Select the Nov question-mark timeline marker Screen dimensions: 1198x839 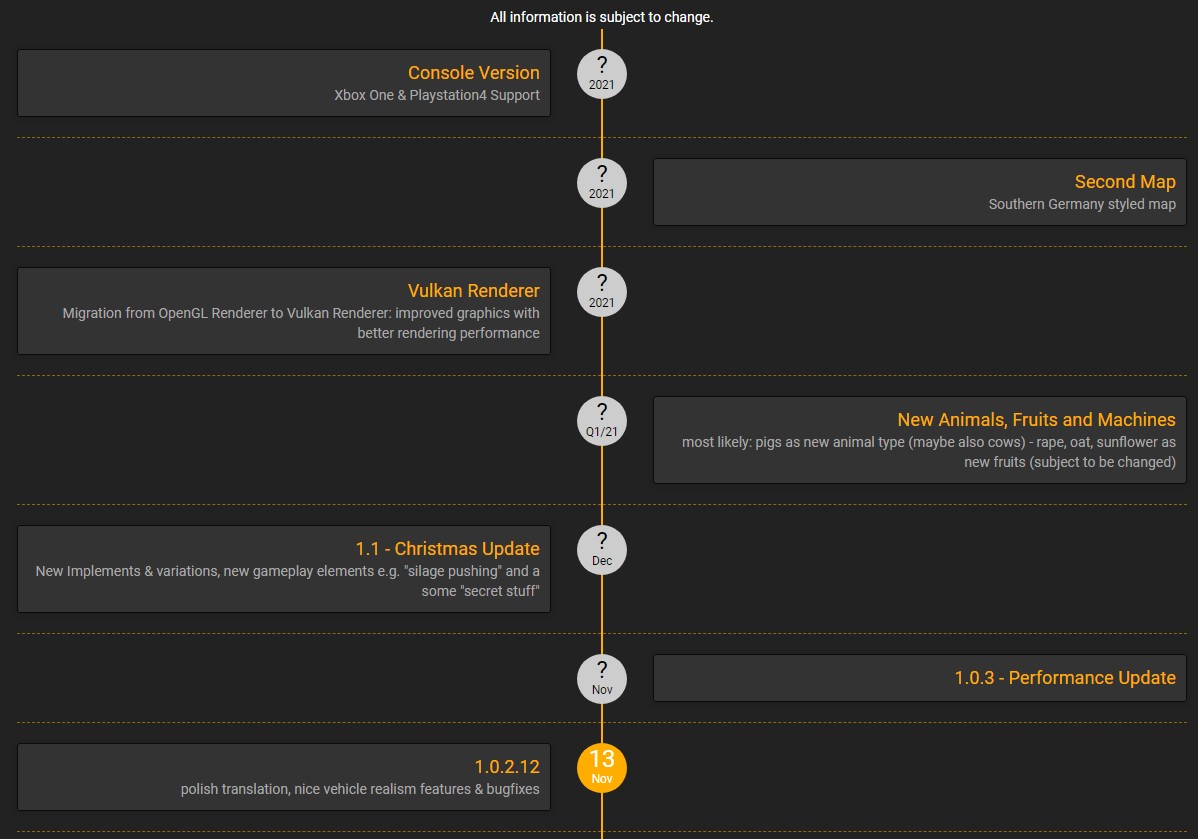point(601,679)
